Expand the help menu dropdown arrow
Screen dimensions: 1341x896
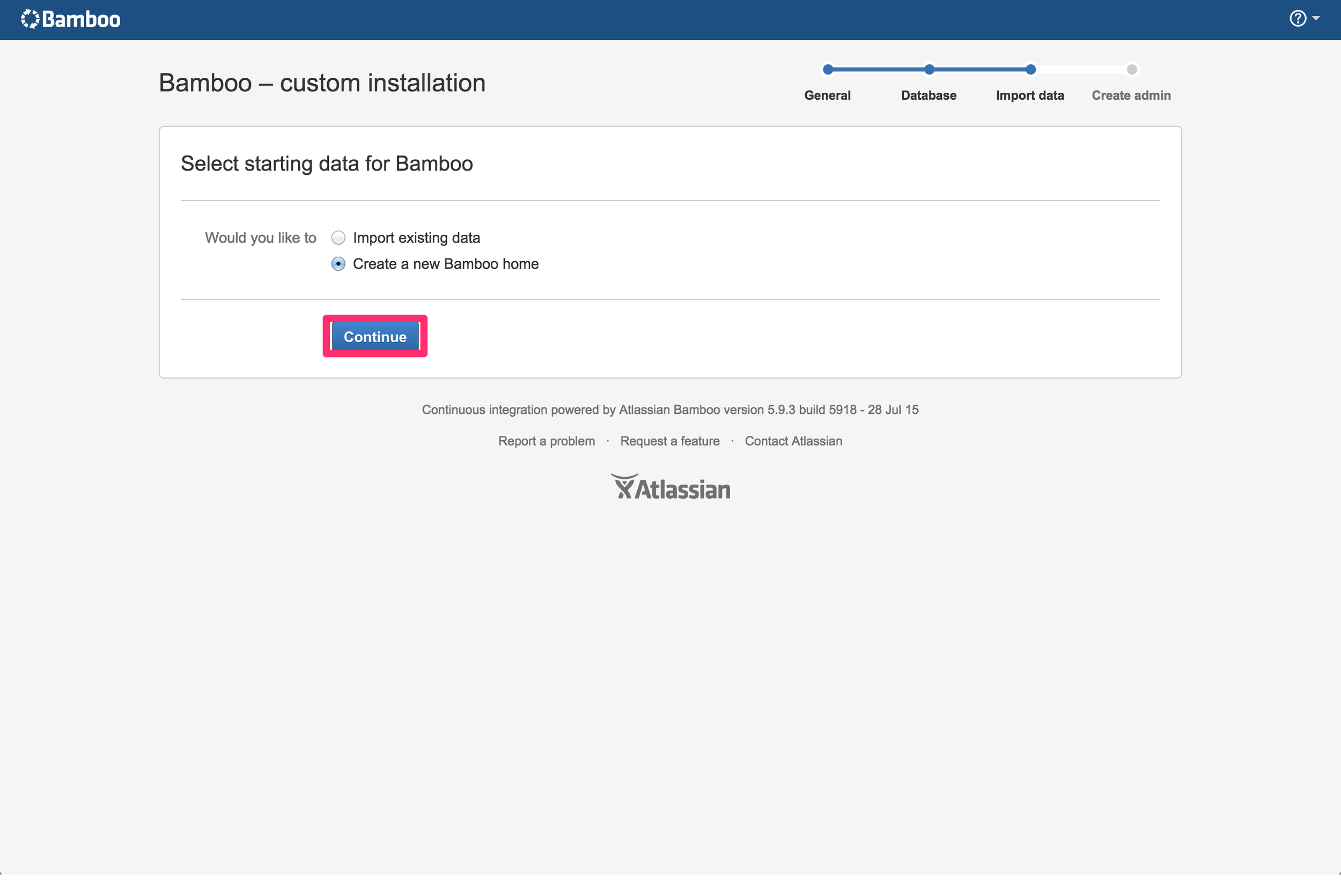pos(1316,18)
